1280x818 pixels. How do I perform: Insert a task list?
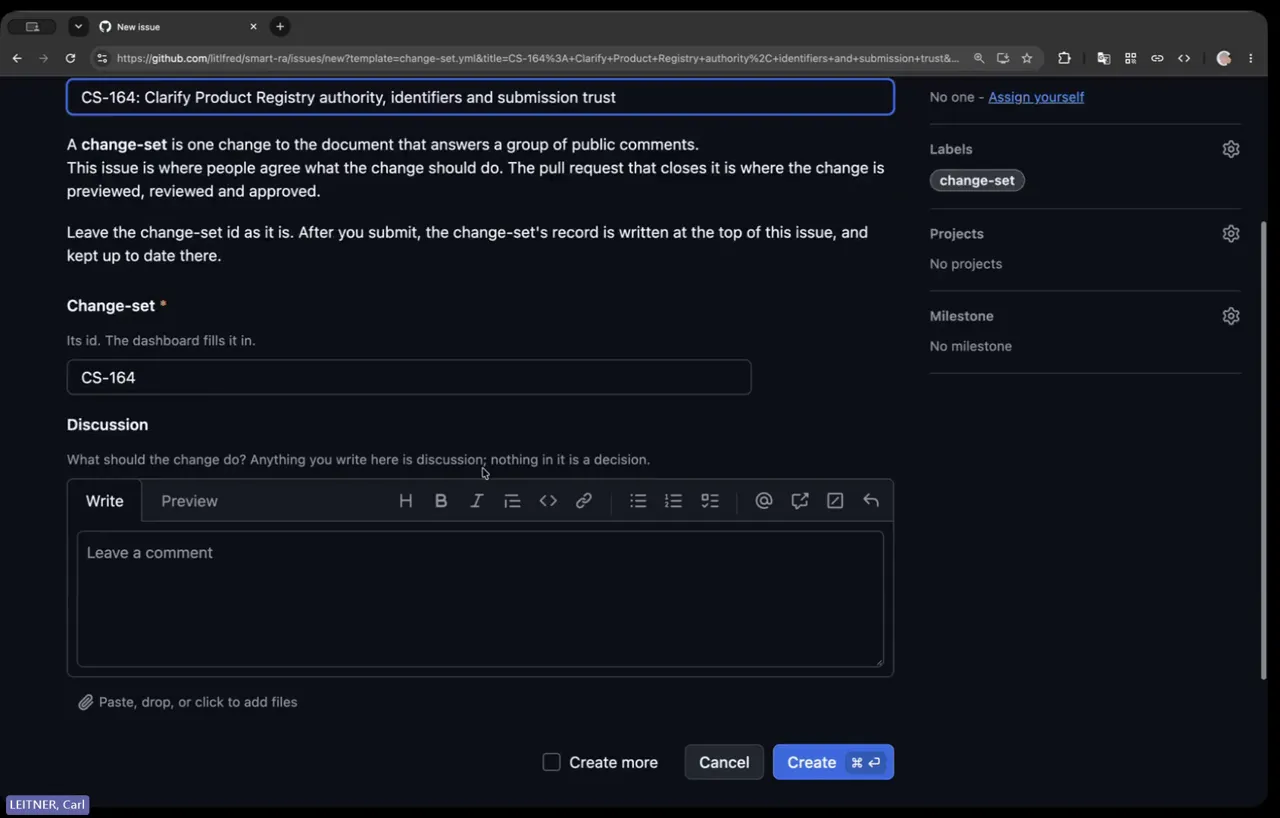point(710,501)
